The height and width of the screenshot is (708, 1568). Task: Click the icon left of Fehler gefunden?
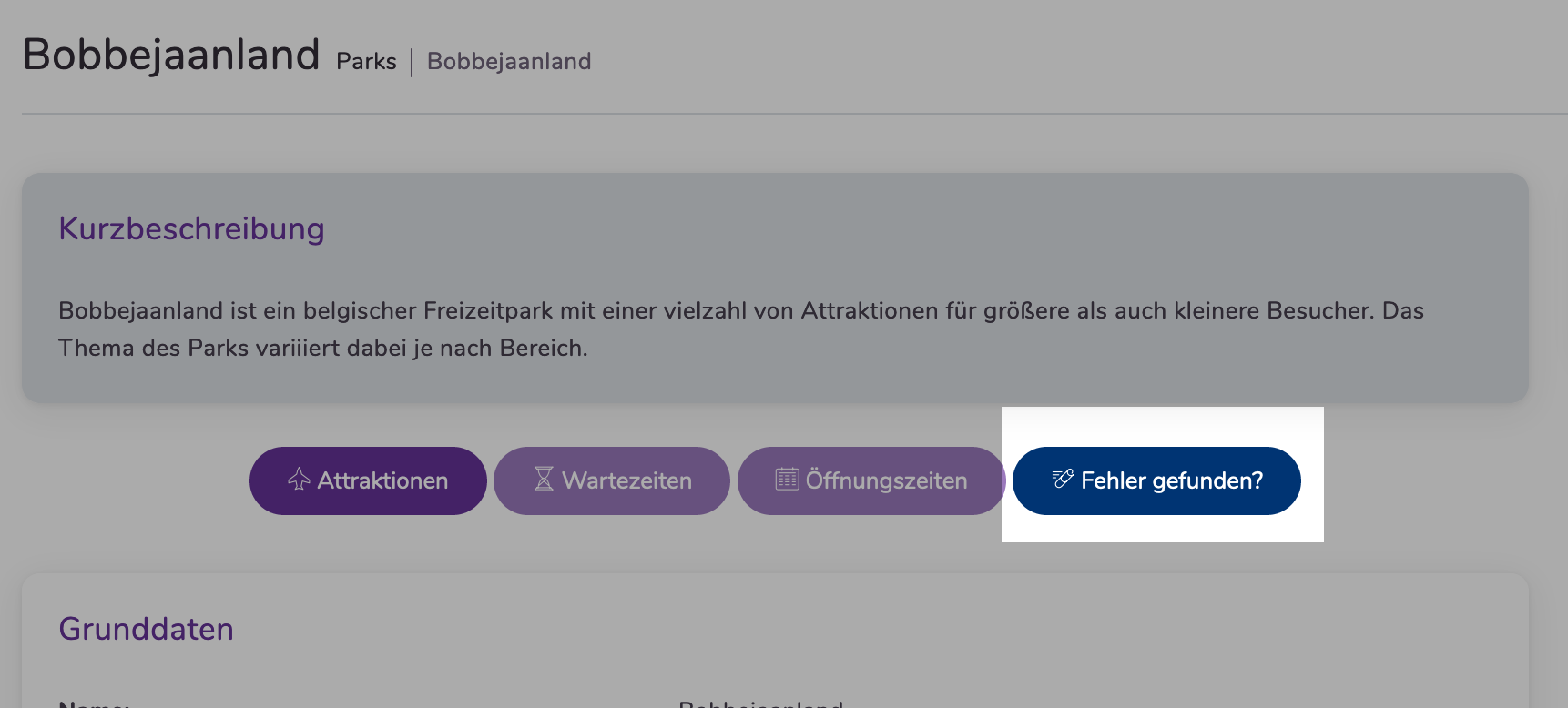click(1063, 479)
